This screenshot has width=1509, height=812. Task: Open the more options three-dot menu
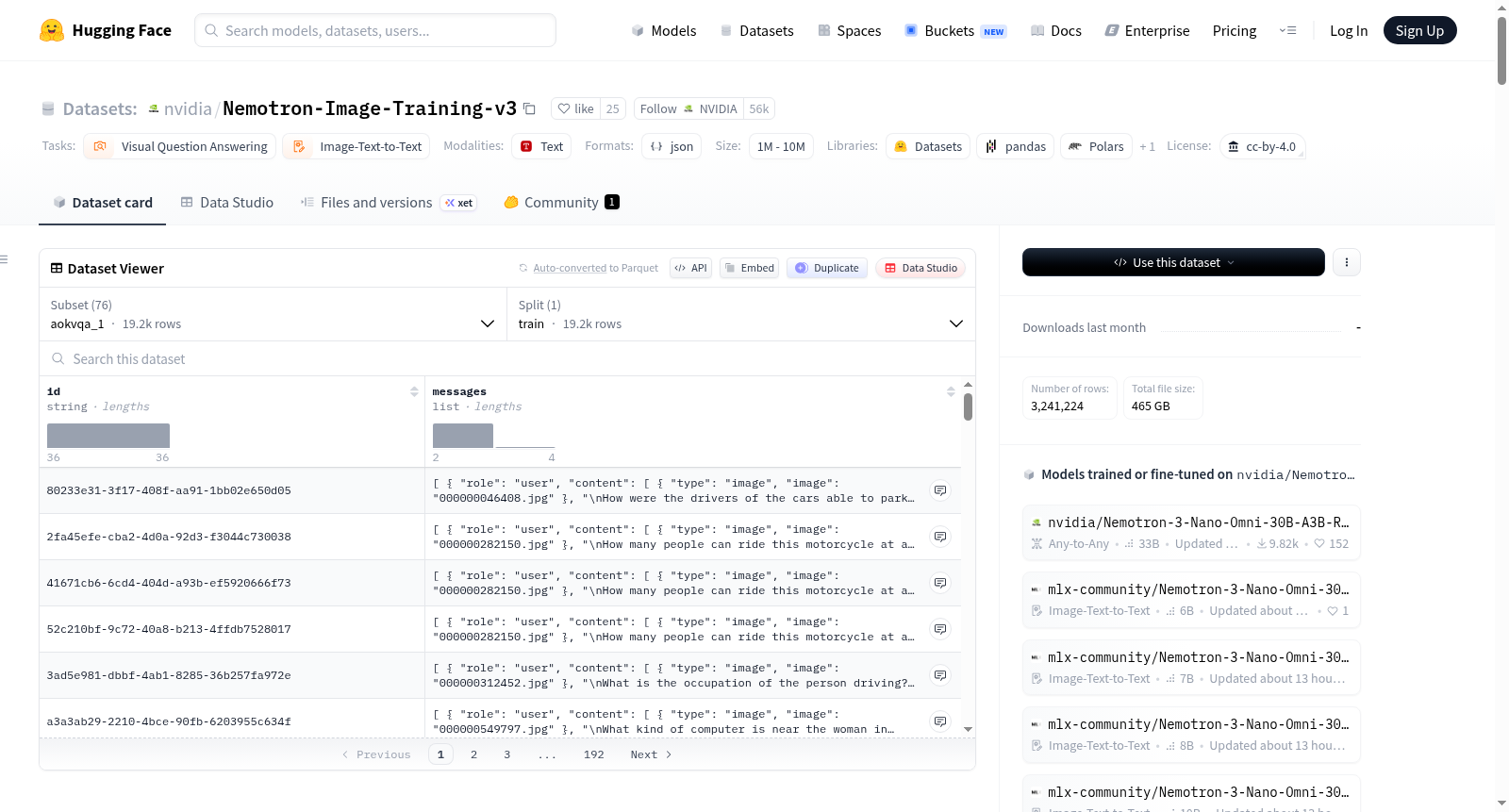point(1347,262)
